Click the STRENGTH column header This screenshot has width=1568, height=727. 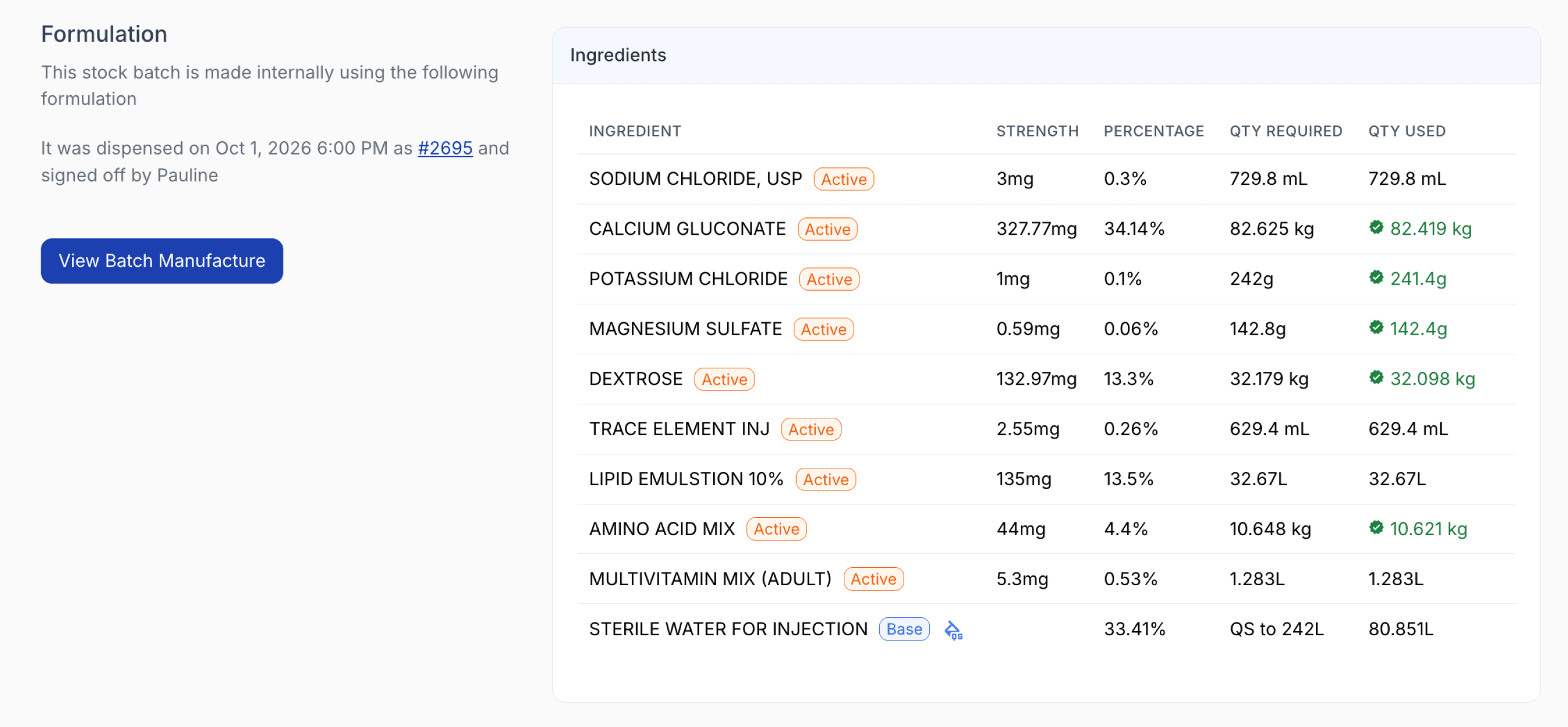click(x=1037, y=131)
